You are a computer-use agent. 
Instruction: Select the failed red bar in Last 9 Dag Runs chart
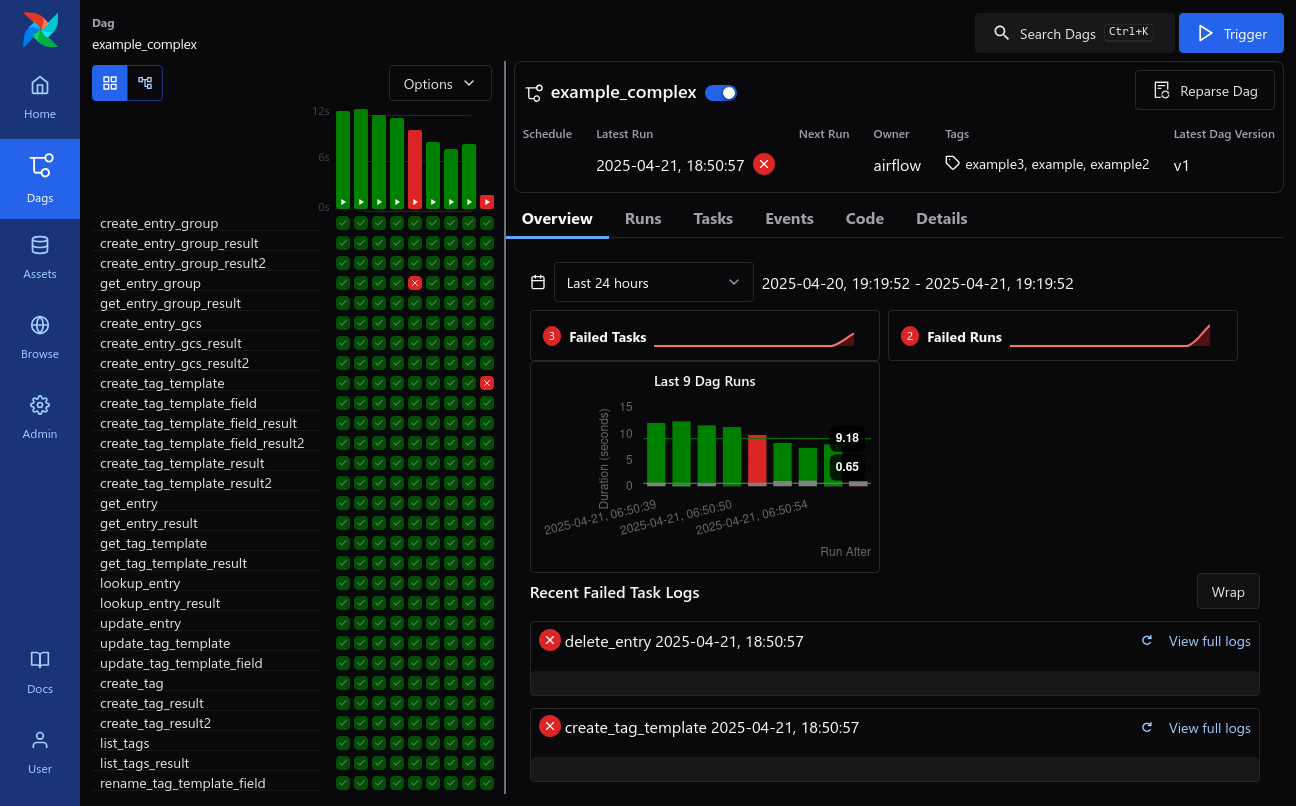coord(758,460)
